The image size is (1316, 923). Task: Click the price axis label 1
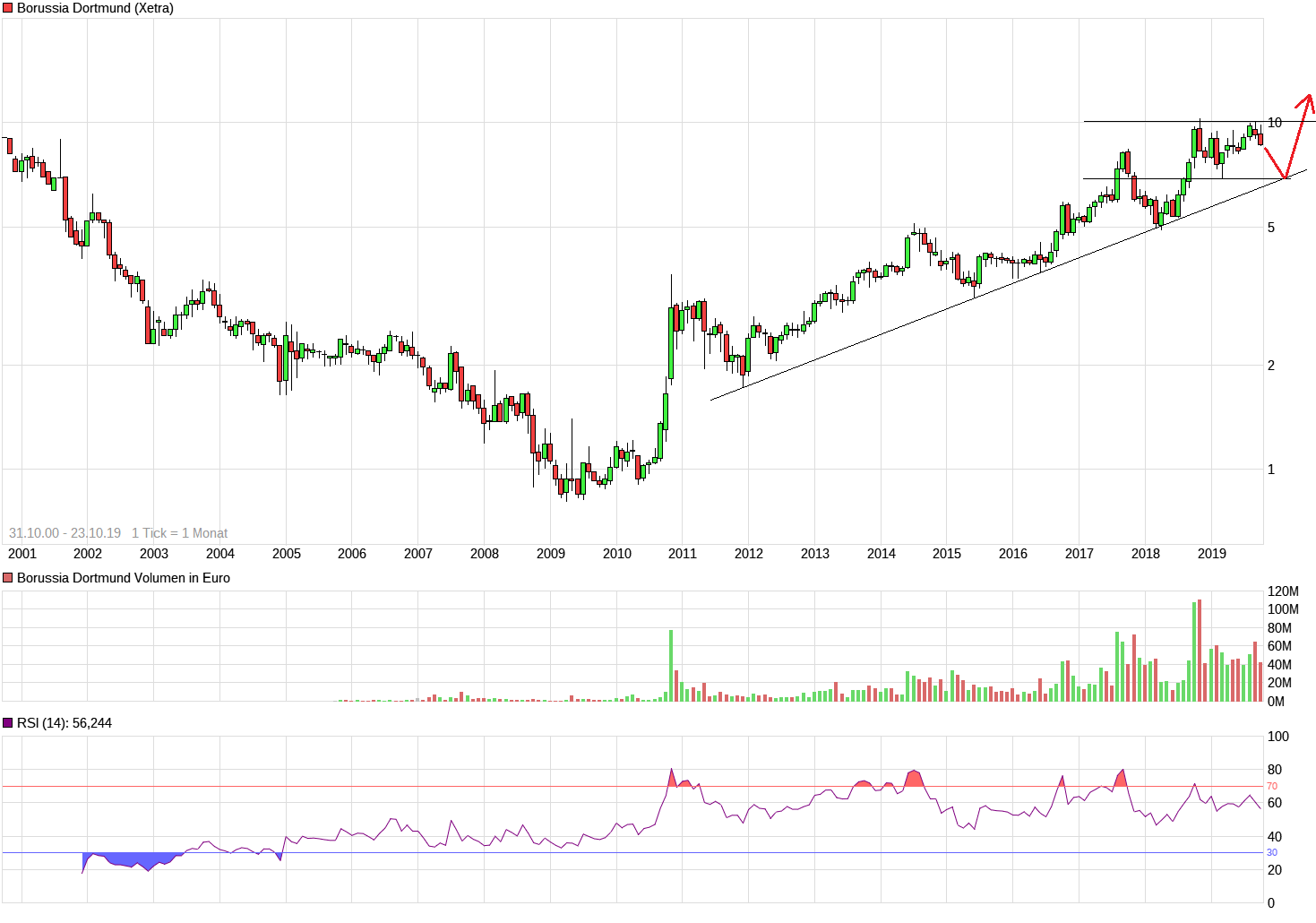coord(1271,470)
